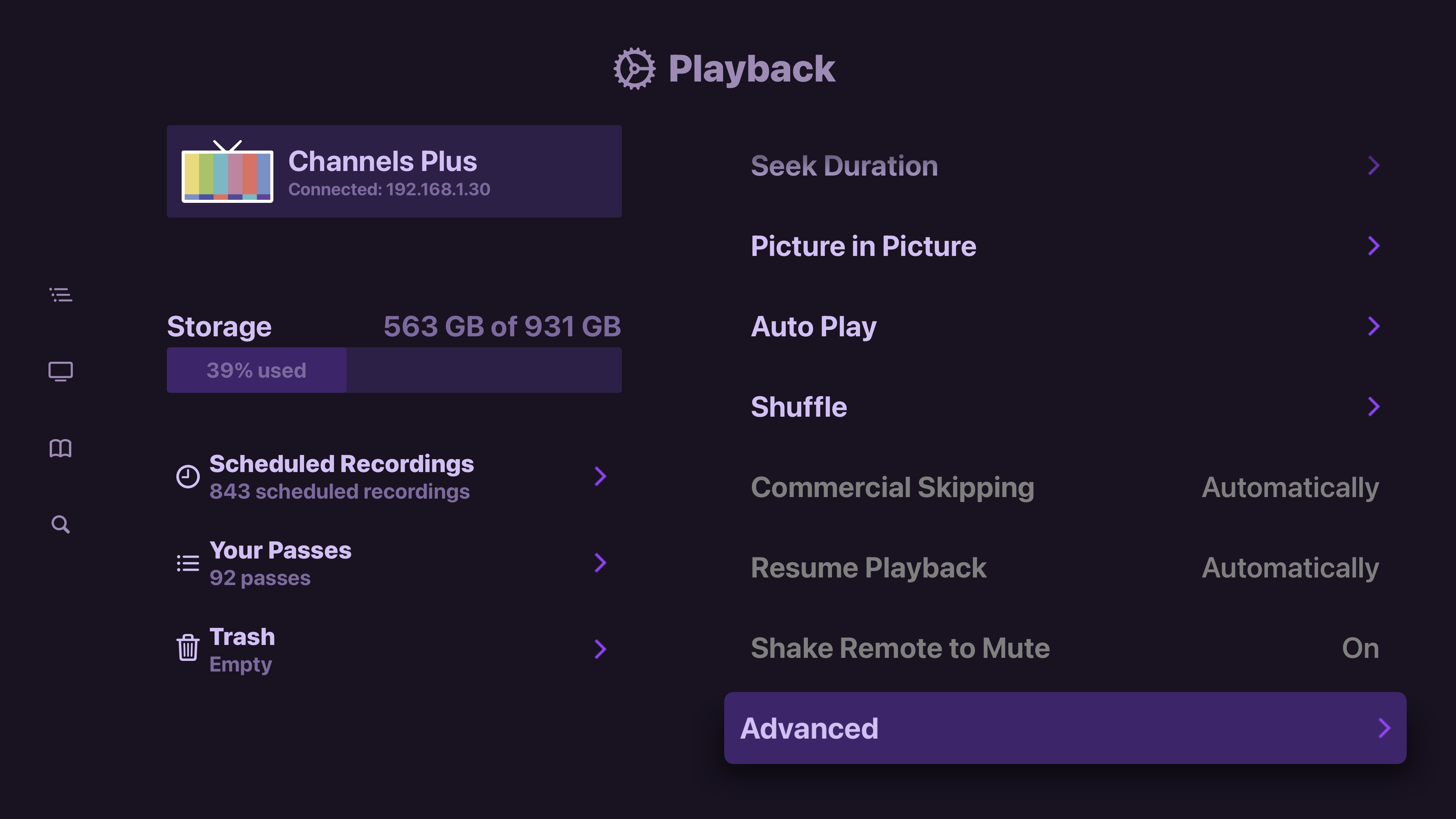Viewport: 1456px width, 819px height.
Task: Click the clock icon beside Scheduled Recordings
Action: pyautogui.click(x=188, y=477)
